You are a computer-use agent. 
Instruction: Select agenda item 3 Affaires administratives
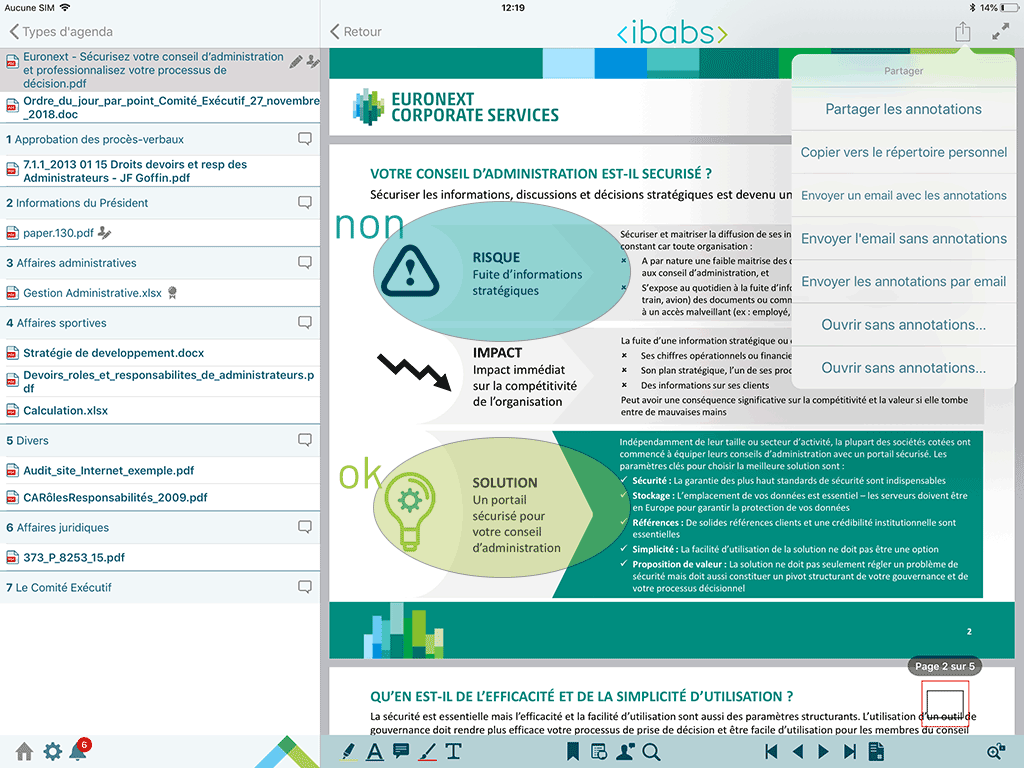pos(160,263)
